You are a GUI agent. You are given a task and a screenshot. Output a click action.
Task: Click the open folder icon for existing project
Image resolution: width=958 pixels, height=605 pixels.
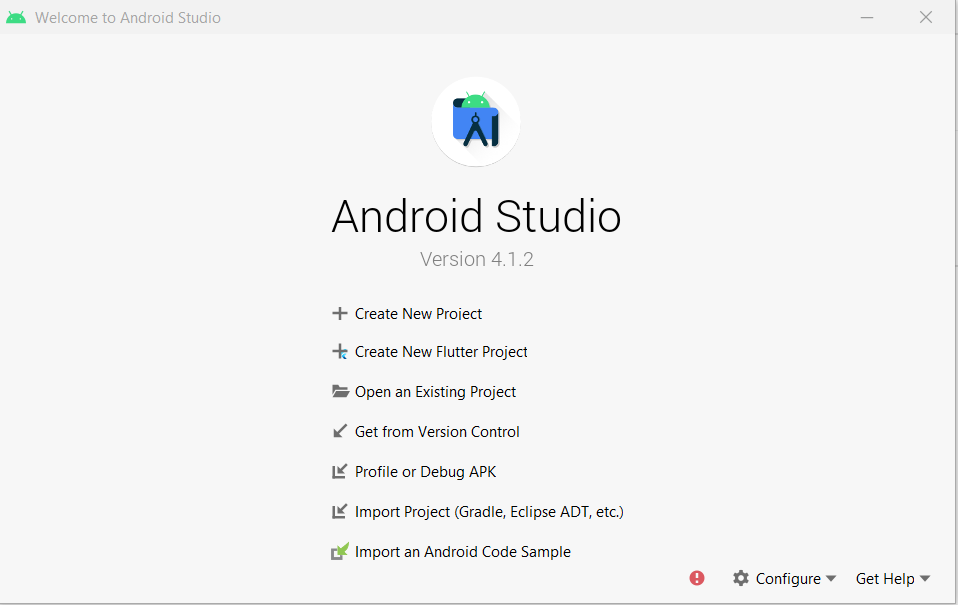pos(340,392)
